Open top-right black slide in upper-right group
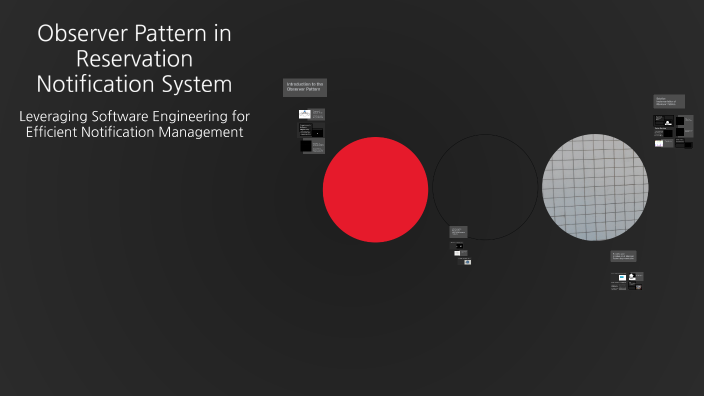This screenshot has width=704, height=396. pyautogui.click(x=684, y=120)
